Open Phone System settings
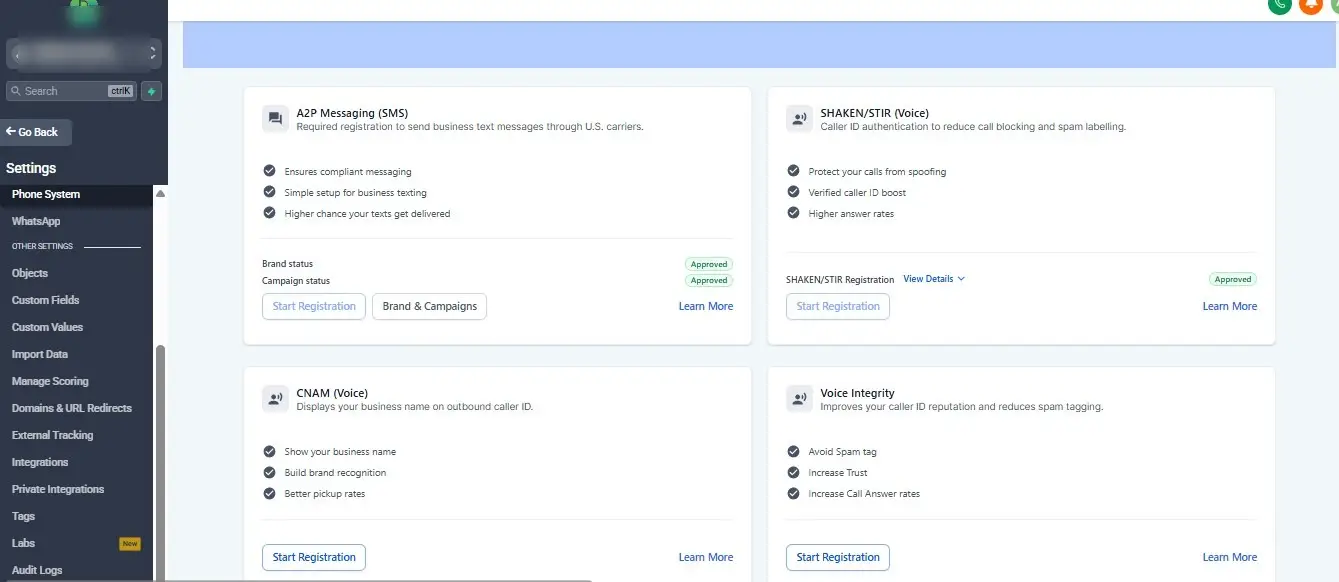This screenshot has height=582, width=1339. click(46, 194)
